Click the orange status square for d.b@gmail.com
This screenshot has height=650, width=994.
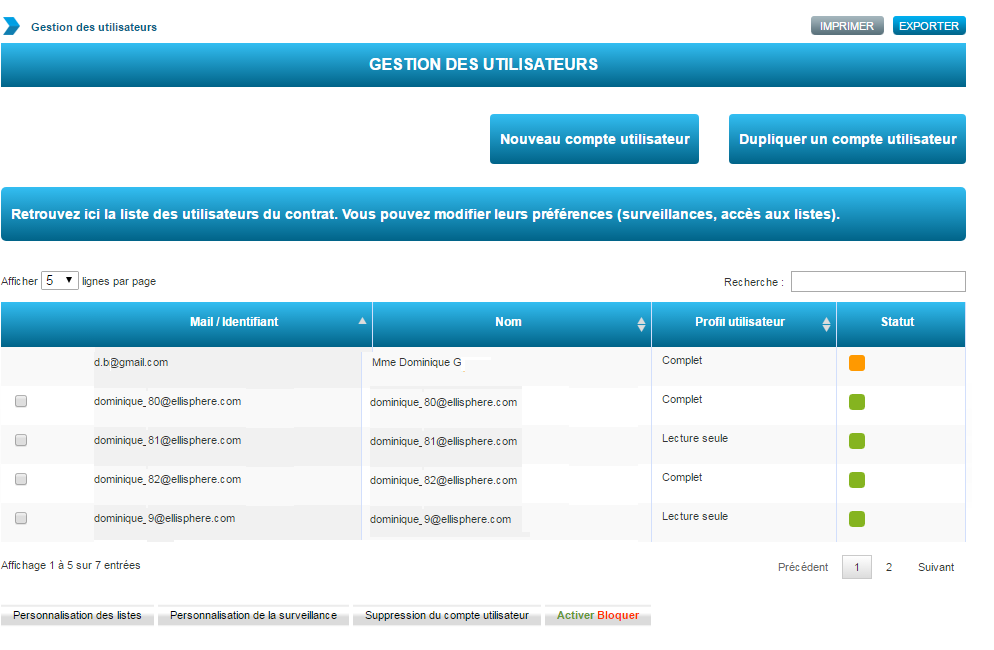tap(857, 363)
